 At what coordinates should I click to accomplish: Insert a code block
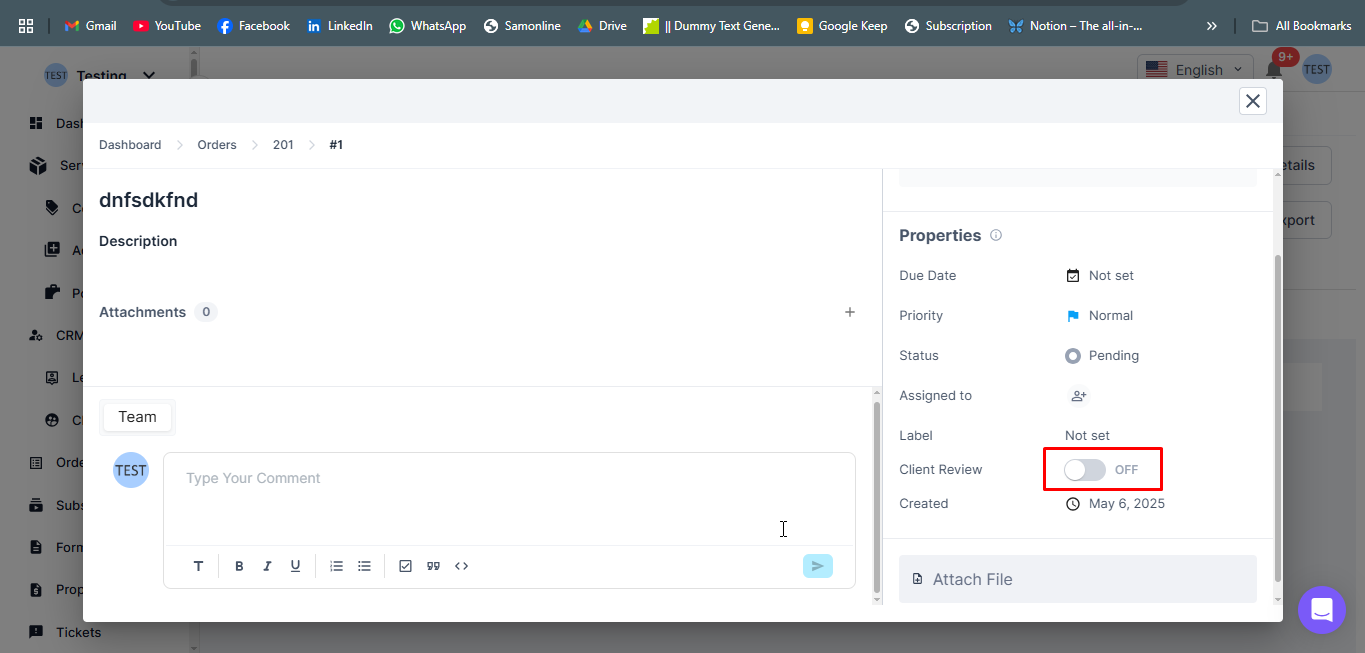pyautogui.click(x=461, y=566)
